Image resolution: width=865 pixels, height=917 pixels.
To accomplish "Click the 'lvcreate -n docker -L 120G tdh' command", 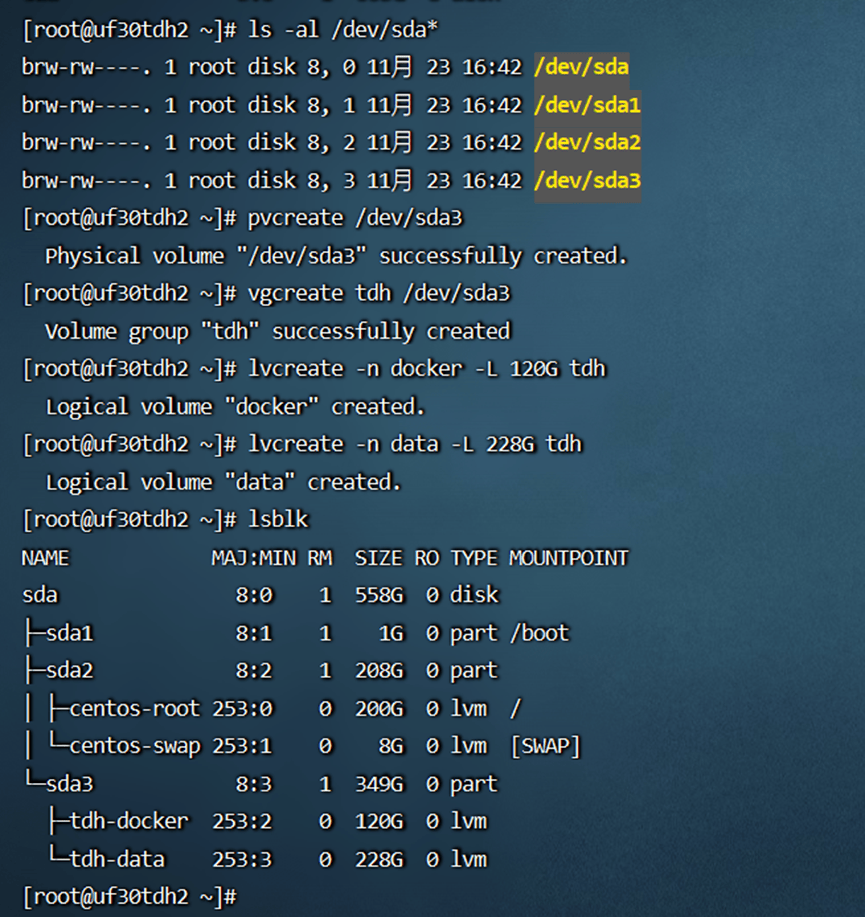I will coord(427,368).
